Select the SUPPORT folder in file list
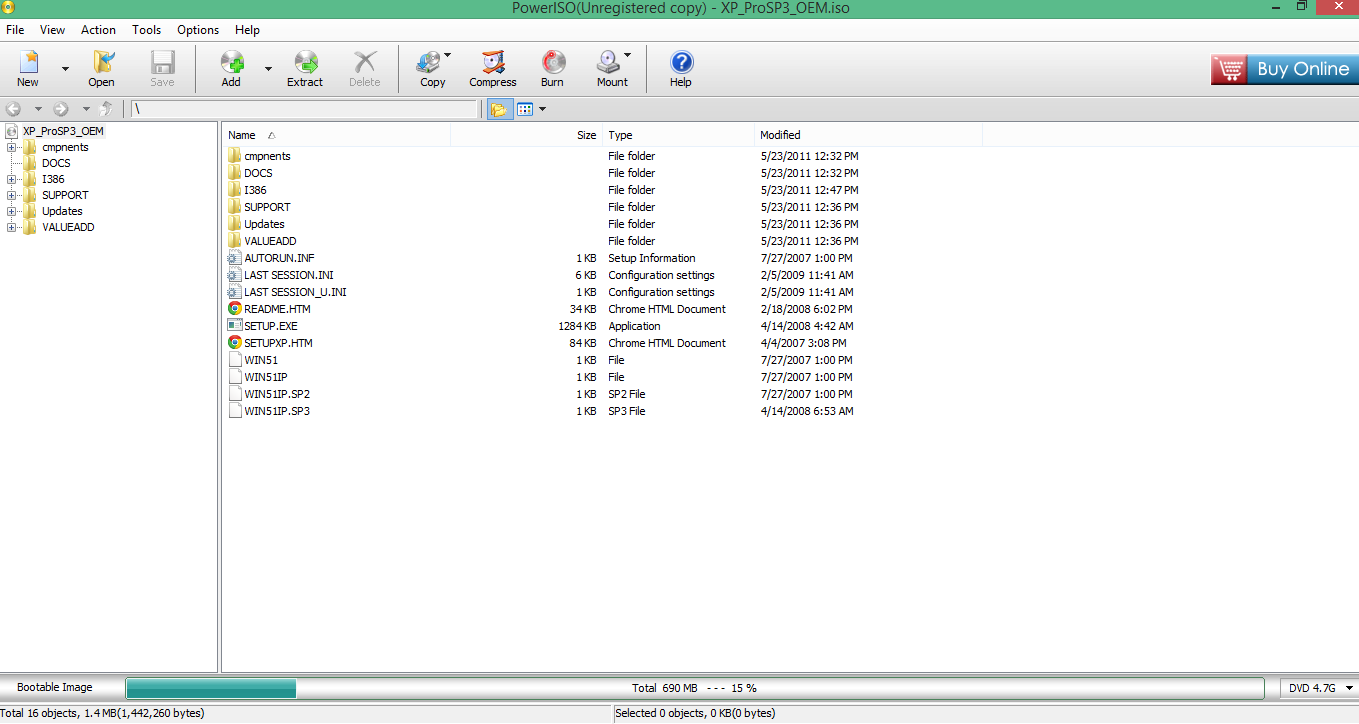 click(267, 207)
